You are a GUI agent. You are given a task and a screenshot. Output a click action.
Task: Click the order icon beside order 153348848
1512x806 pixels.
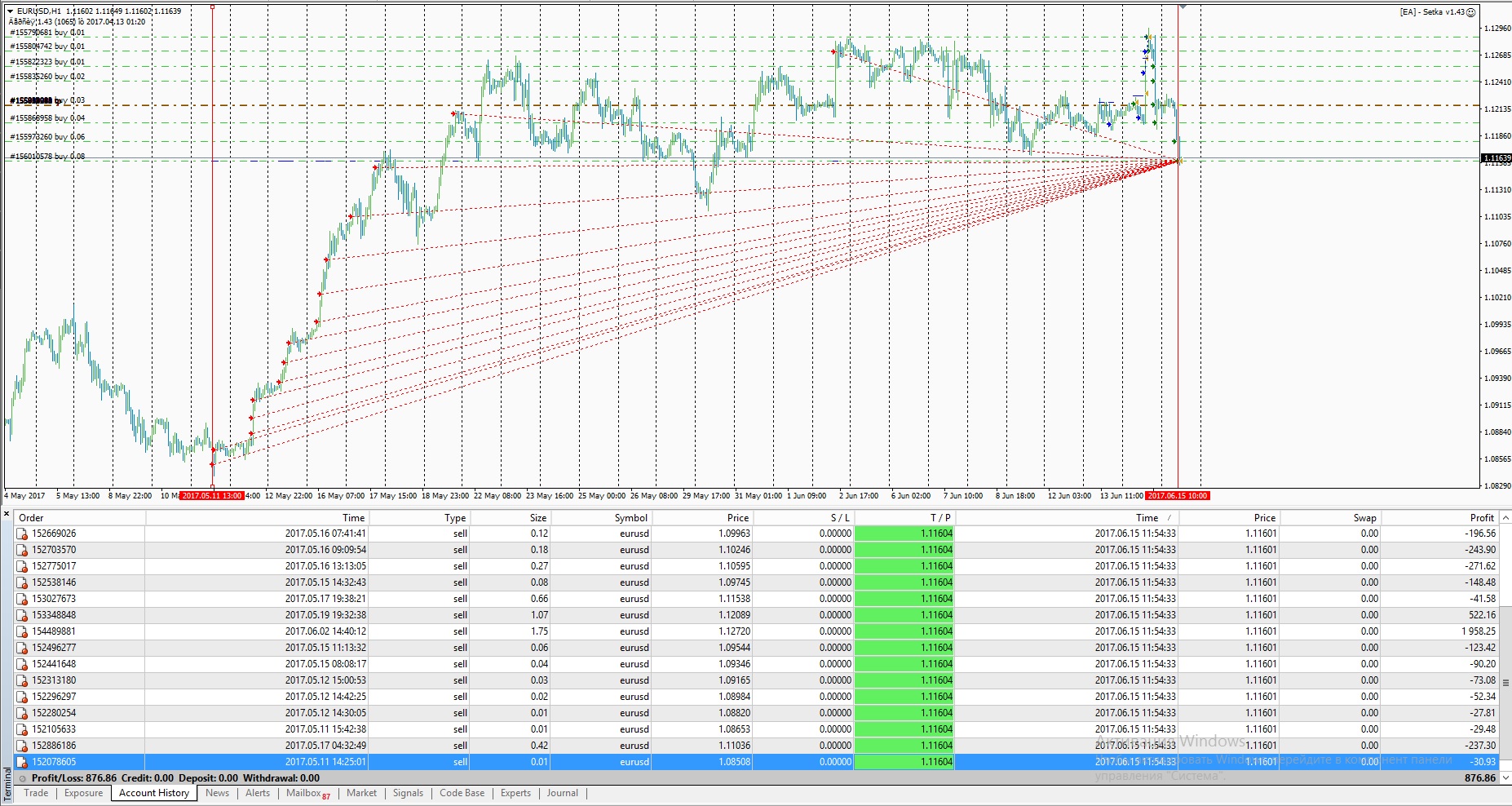(x=23, y=615)
